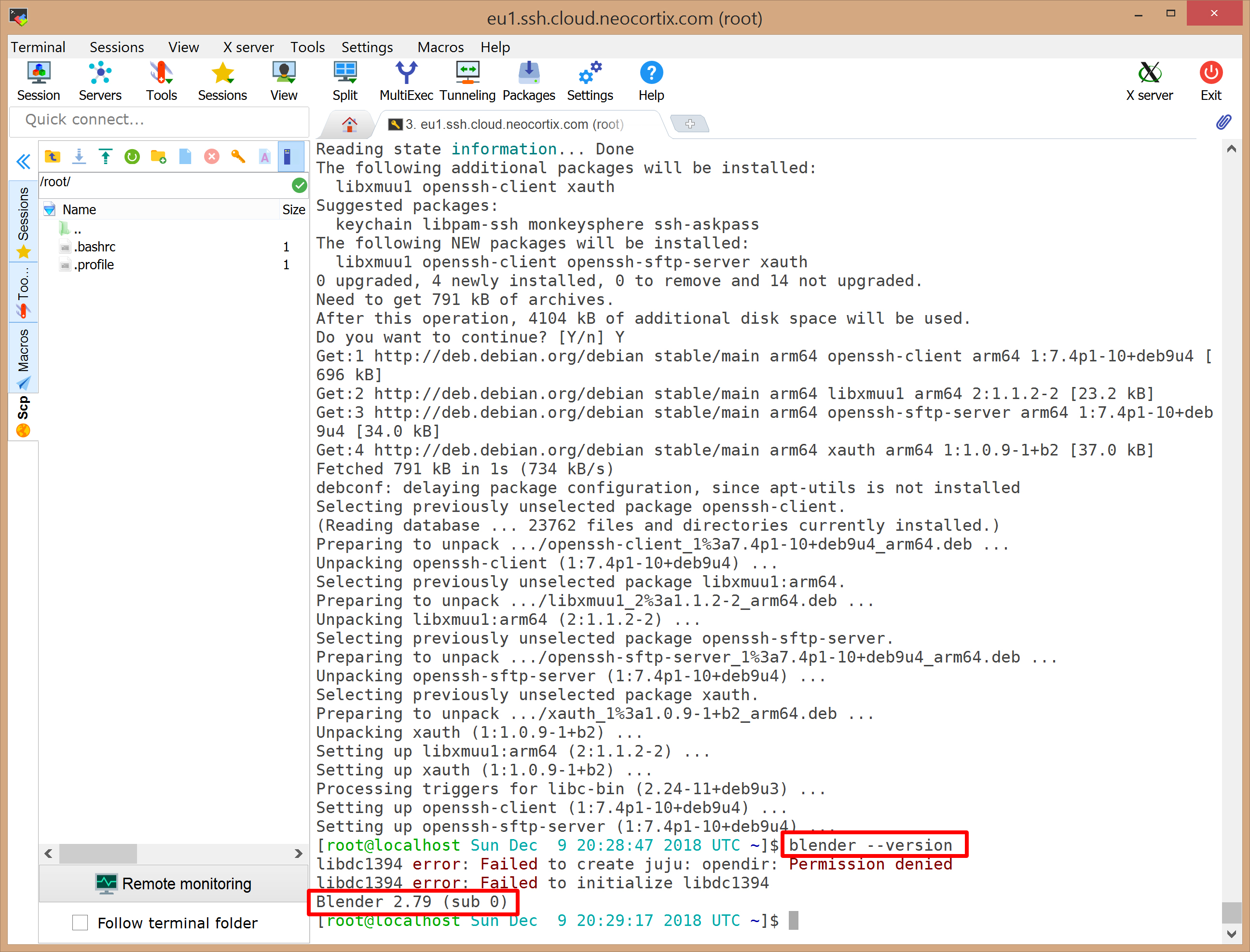
Task: Confirm the remote path with green check
Action: [x=299, y=185]
